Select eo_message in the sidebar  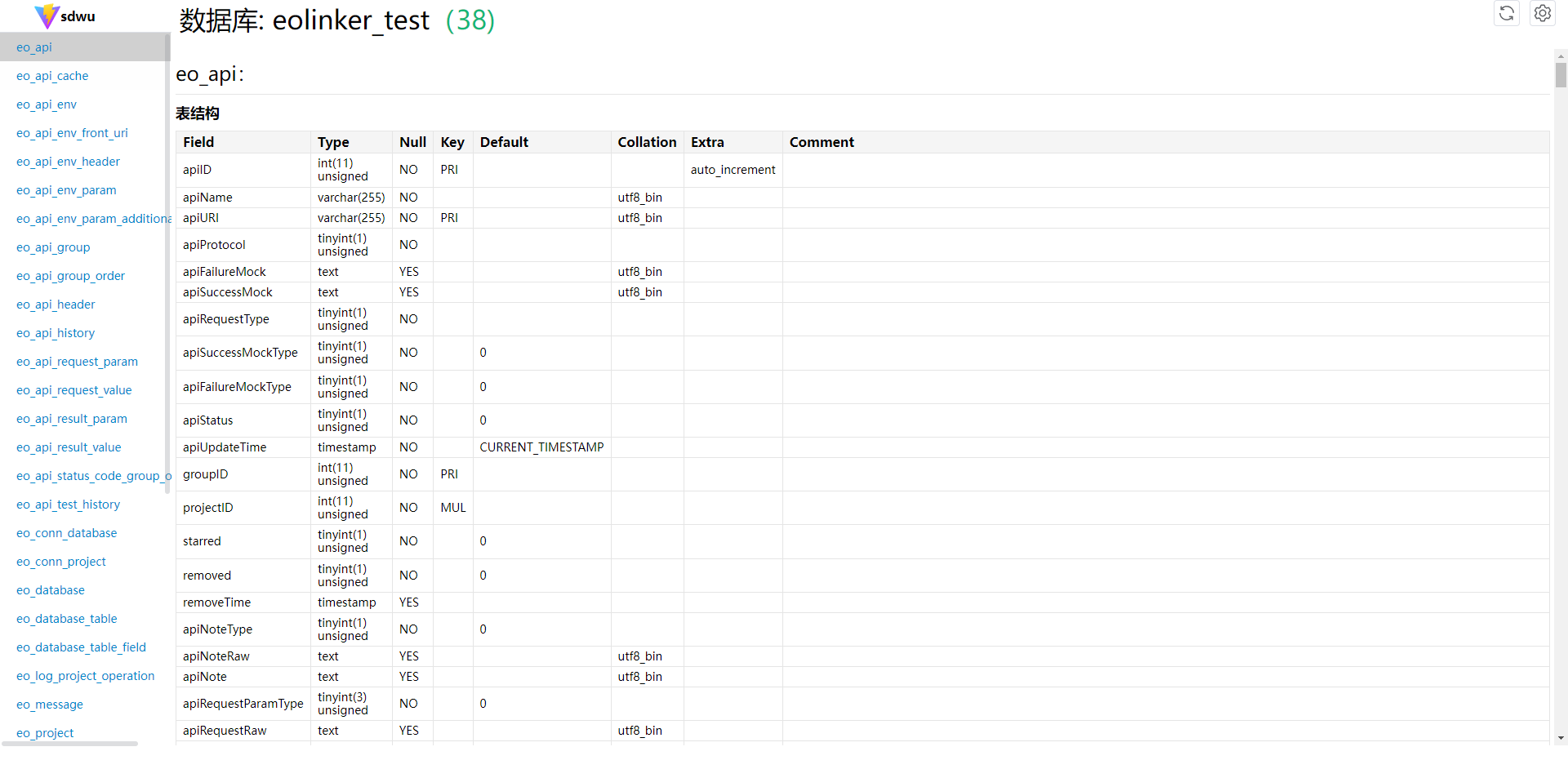(50, 705)
